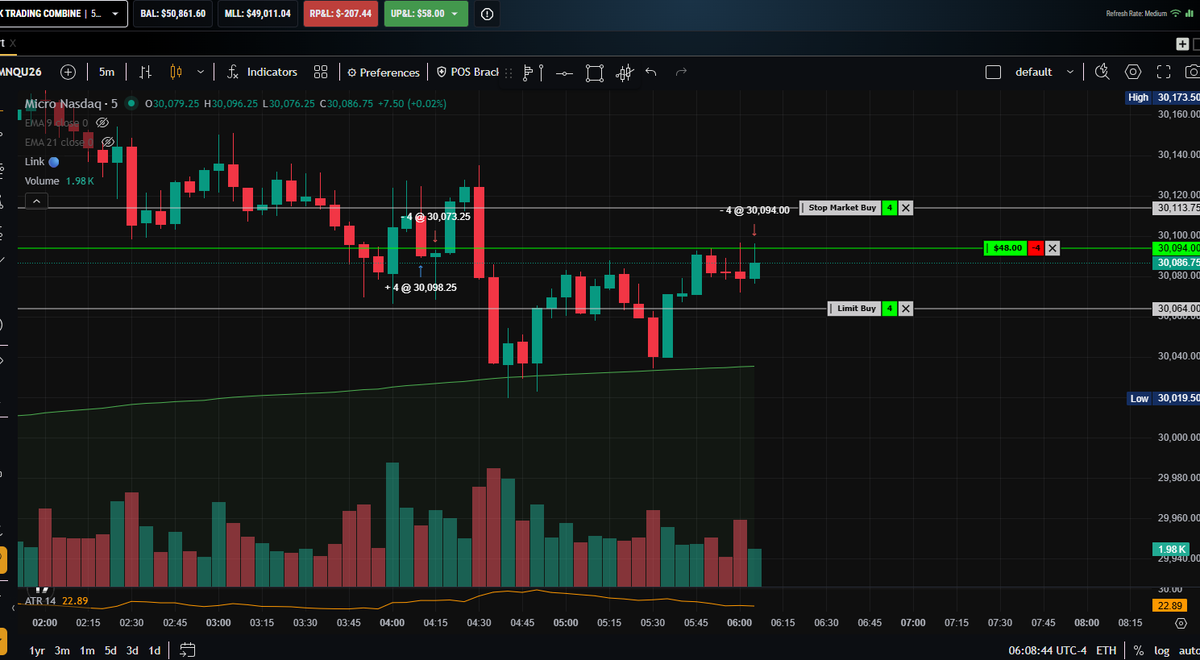Select the horizontal line order tool icon
This screenshot has width=1200, height=660.
point(565,72)
